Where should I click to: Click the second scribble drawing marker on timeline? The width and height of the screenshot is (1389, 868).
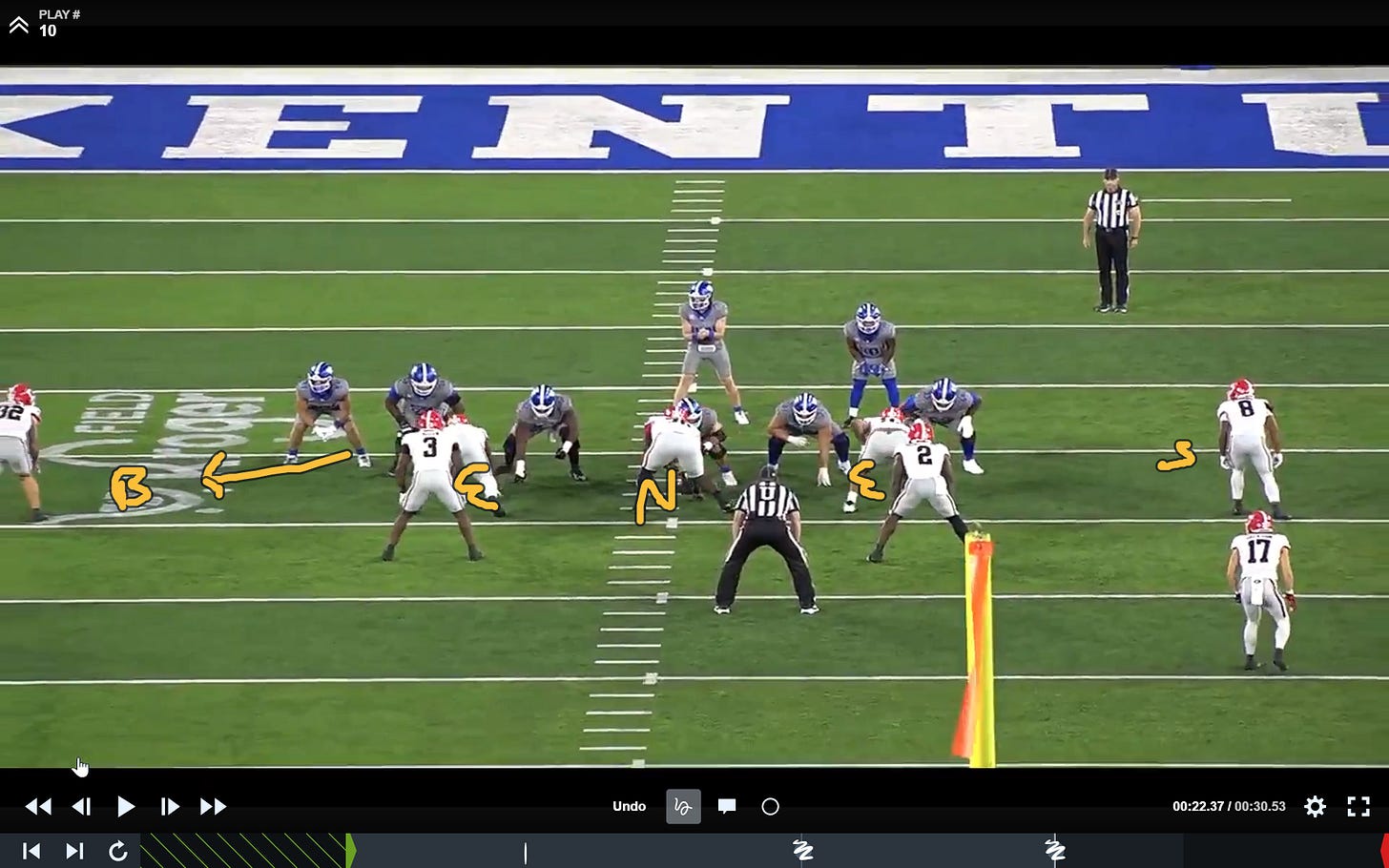pyautogui.click(x=1054, y=850)
